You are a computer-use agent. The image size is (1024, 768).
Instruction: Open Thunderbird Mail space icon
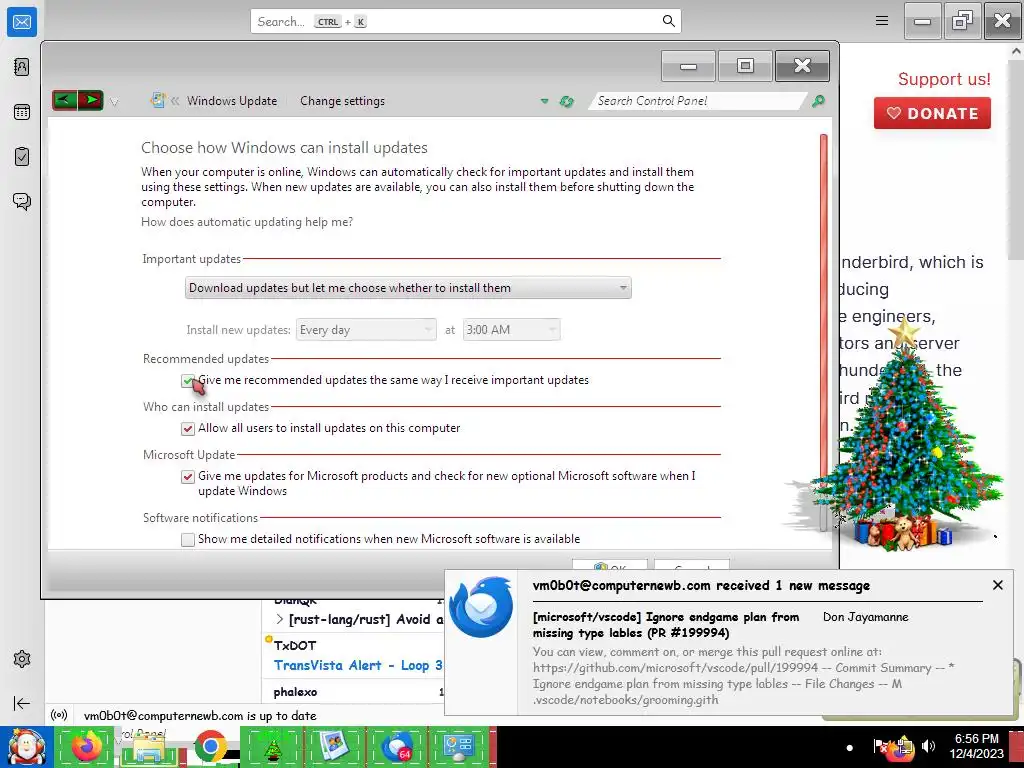click(x=22, y=22)
